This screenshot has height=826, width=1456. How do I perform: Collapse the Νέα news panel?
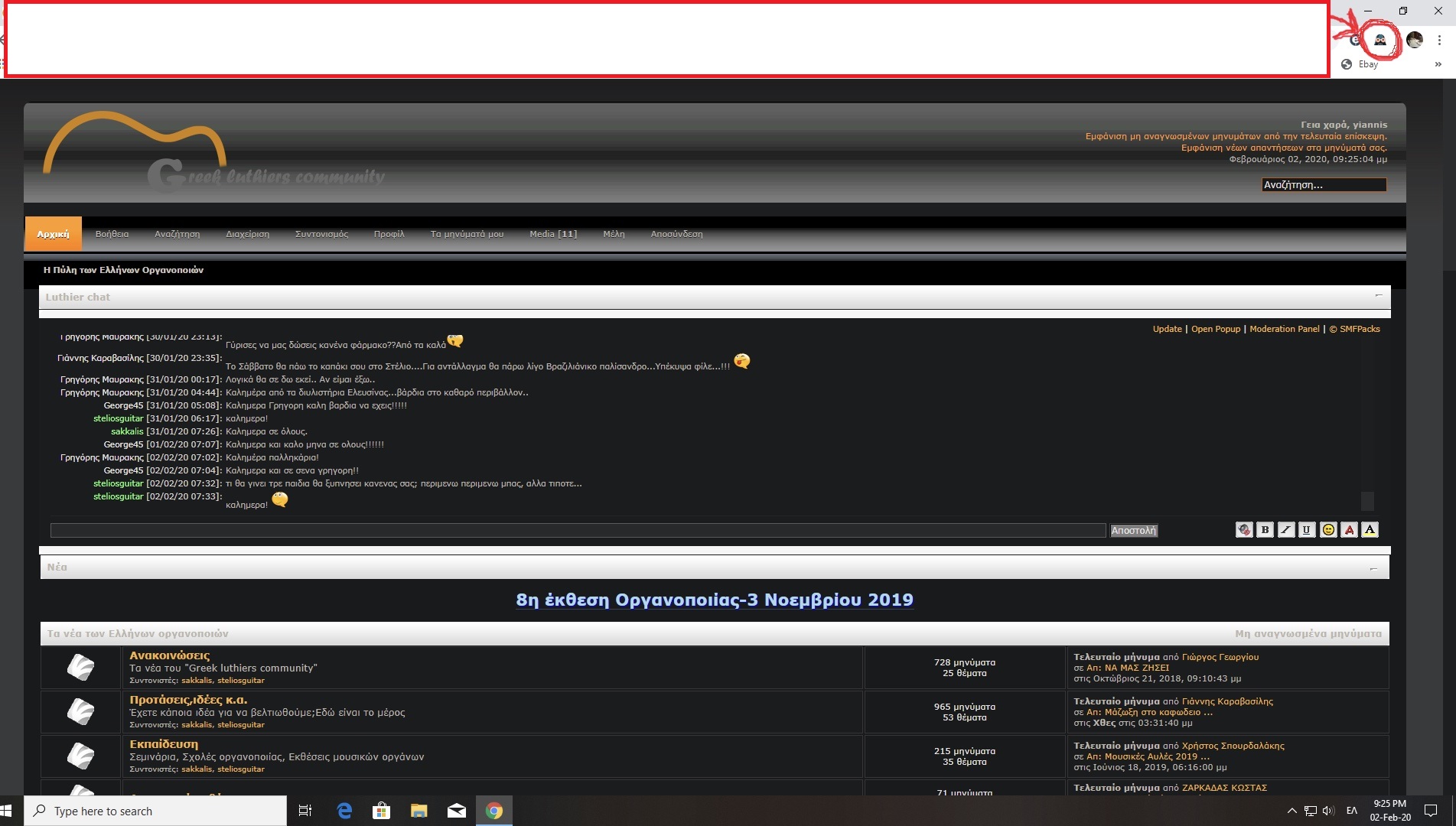(x=1373, y=568)
